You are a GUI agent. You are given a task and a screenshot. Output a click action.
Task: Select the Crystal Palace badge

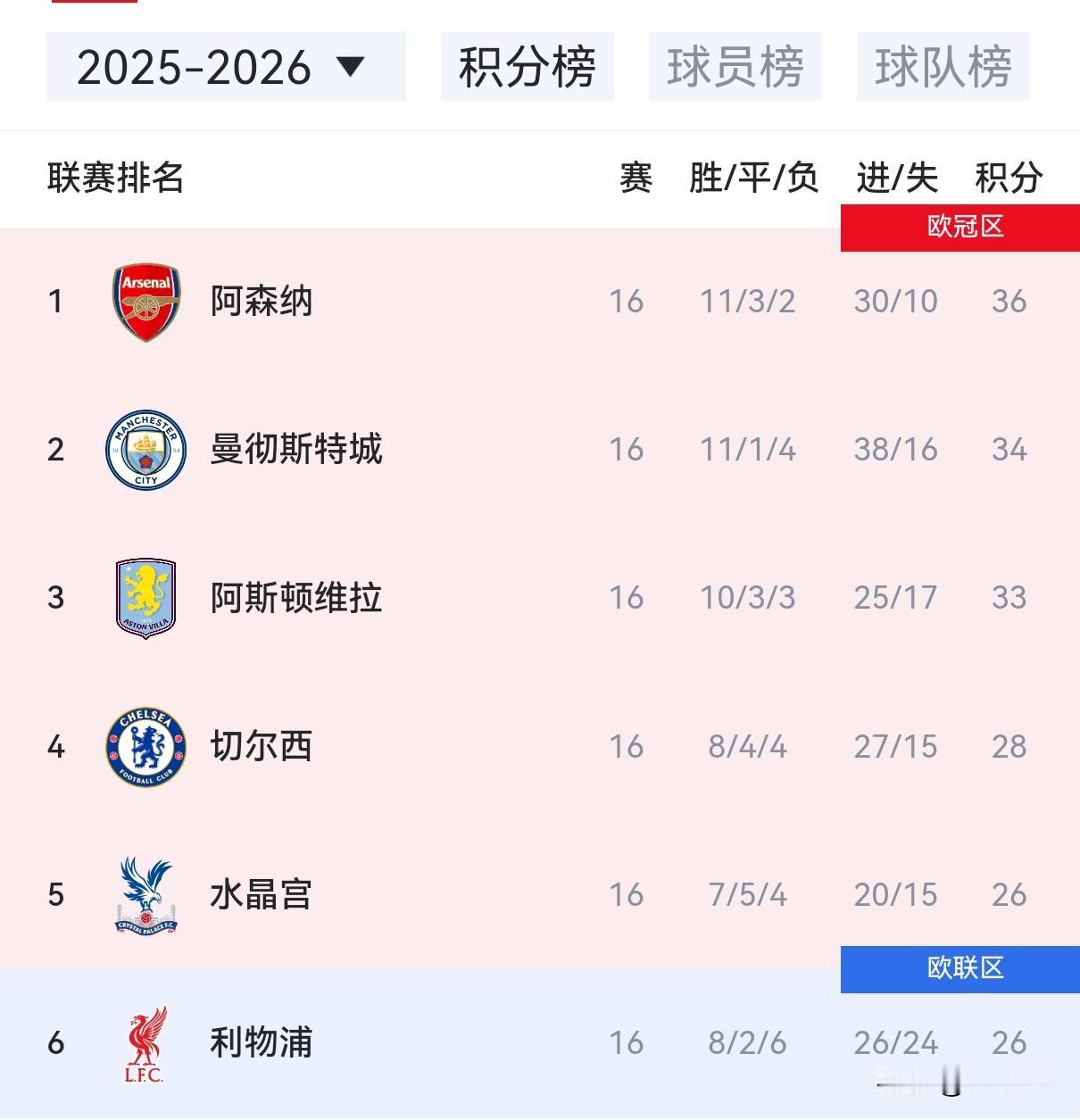145,895
